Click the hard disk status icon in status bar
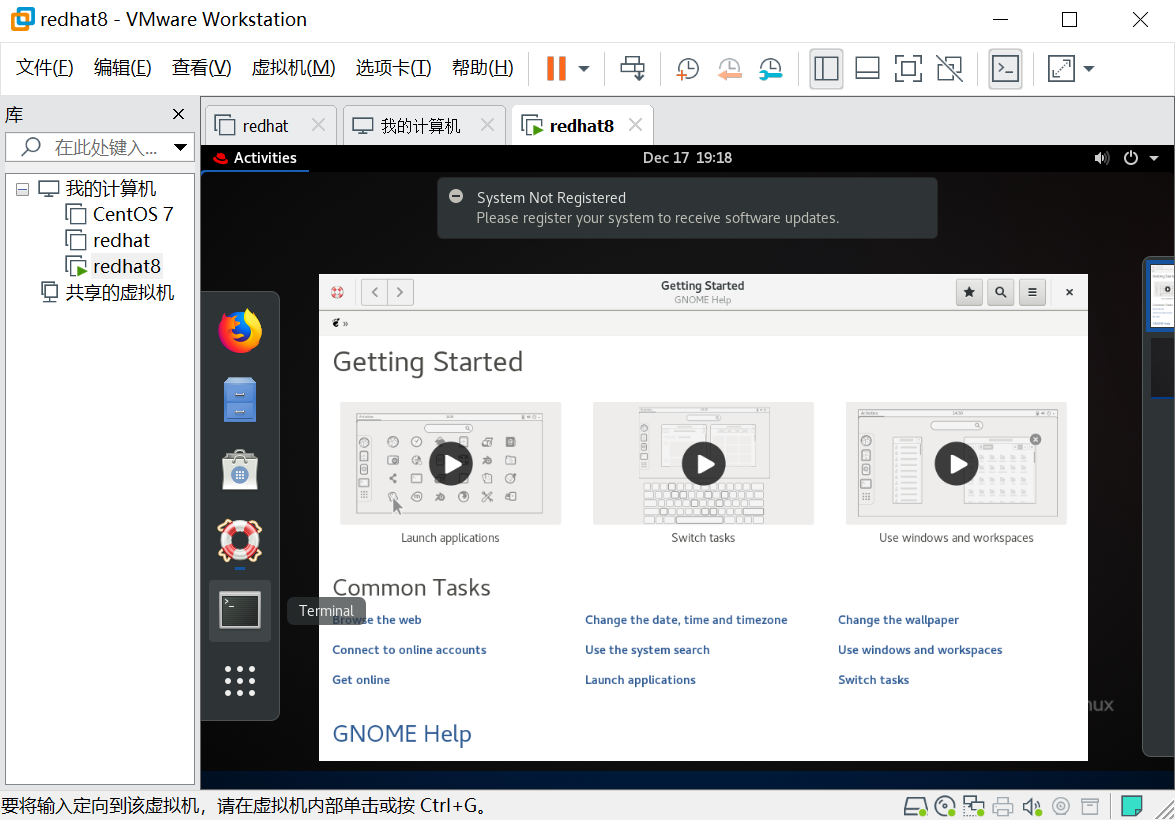Image resolution: width=1175 pixels, height=820 pixels. click(915, 807)
